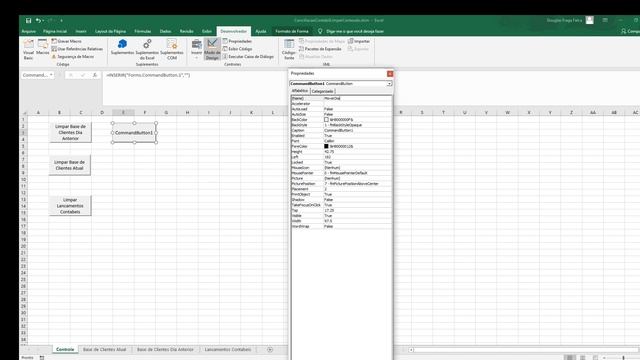Image resolution: width=640 pixels, height=360 pixels.
Task: Switch to Revisão tab
Action: click(187, 31)
